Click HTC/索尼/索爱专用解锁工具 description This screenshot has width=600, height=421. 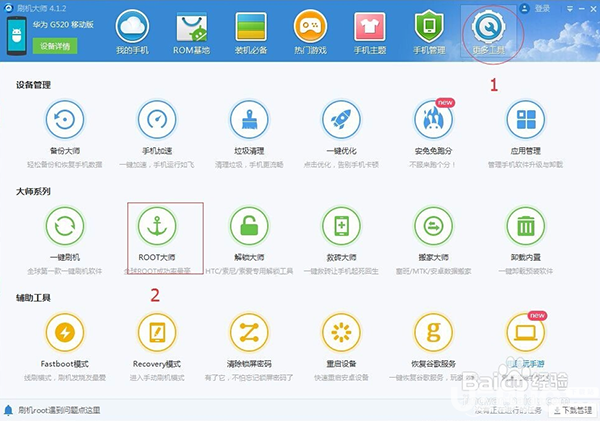[x=249, y=271]
